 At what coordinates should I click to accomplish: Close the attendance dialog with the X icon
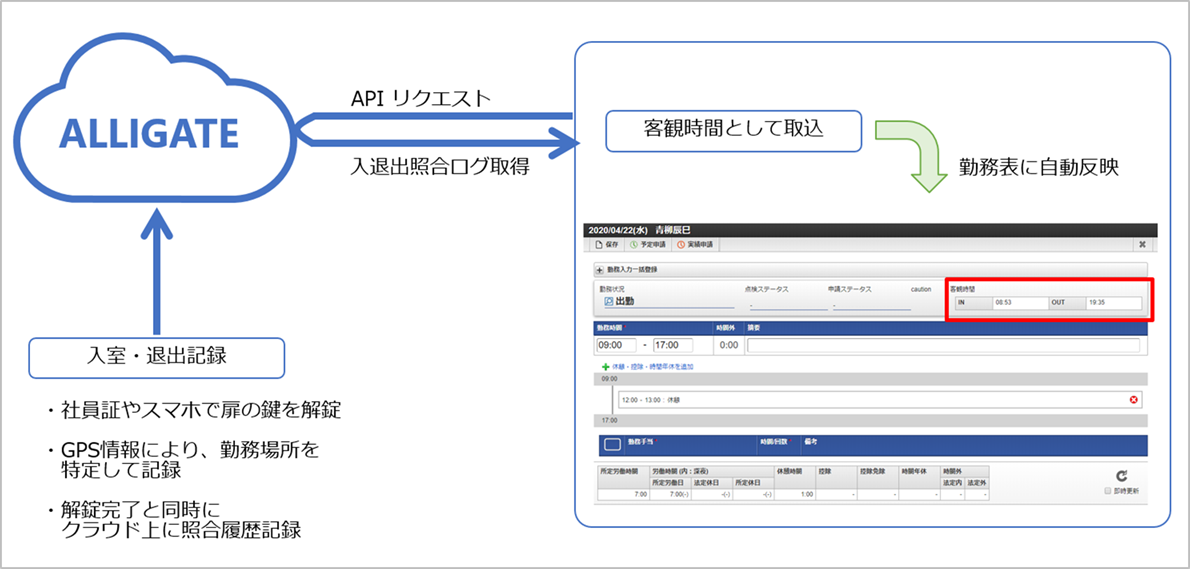pos(1143,245)
